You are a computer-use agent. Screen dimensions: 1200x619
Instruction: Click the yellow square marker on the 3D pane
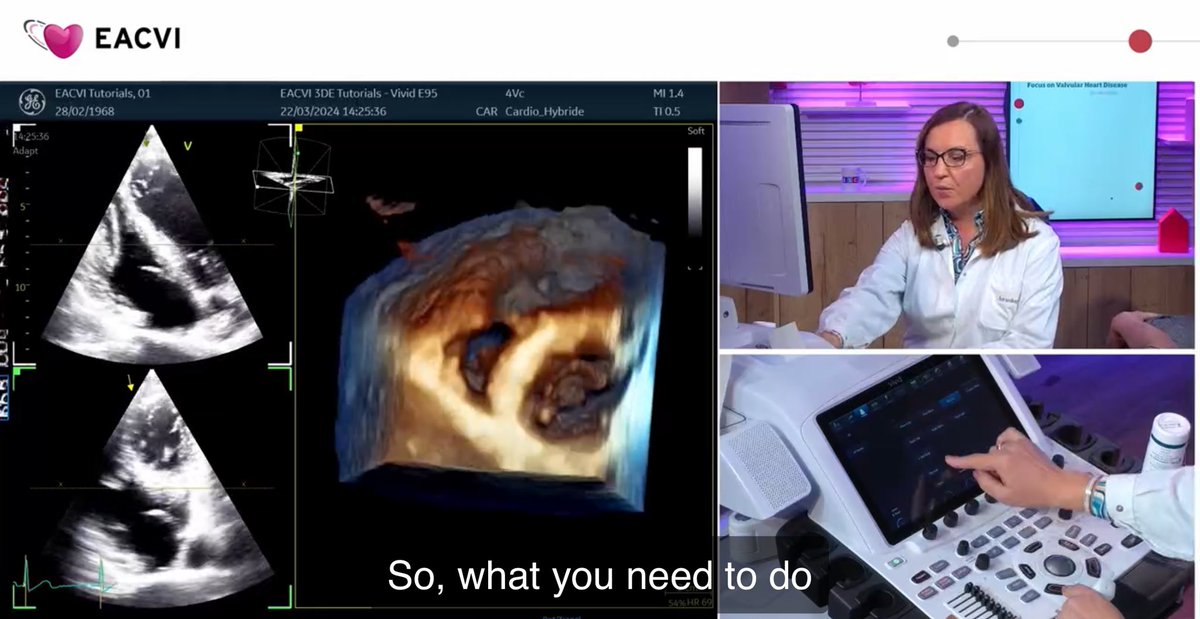pyautogui.click(x=299, y=128)
